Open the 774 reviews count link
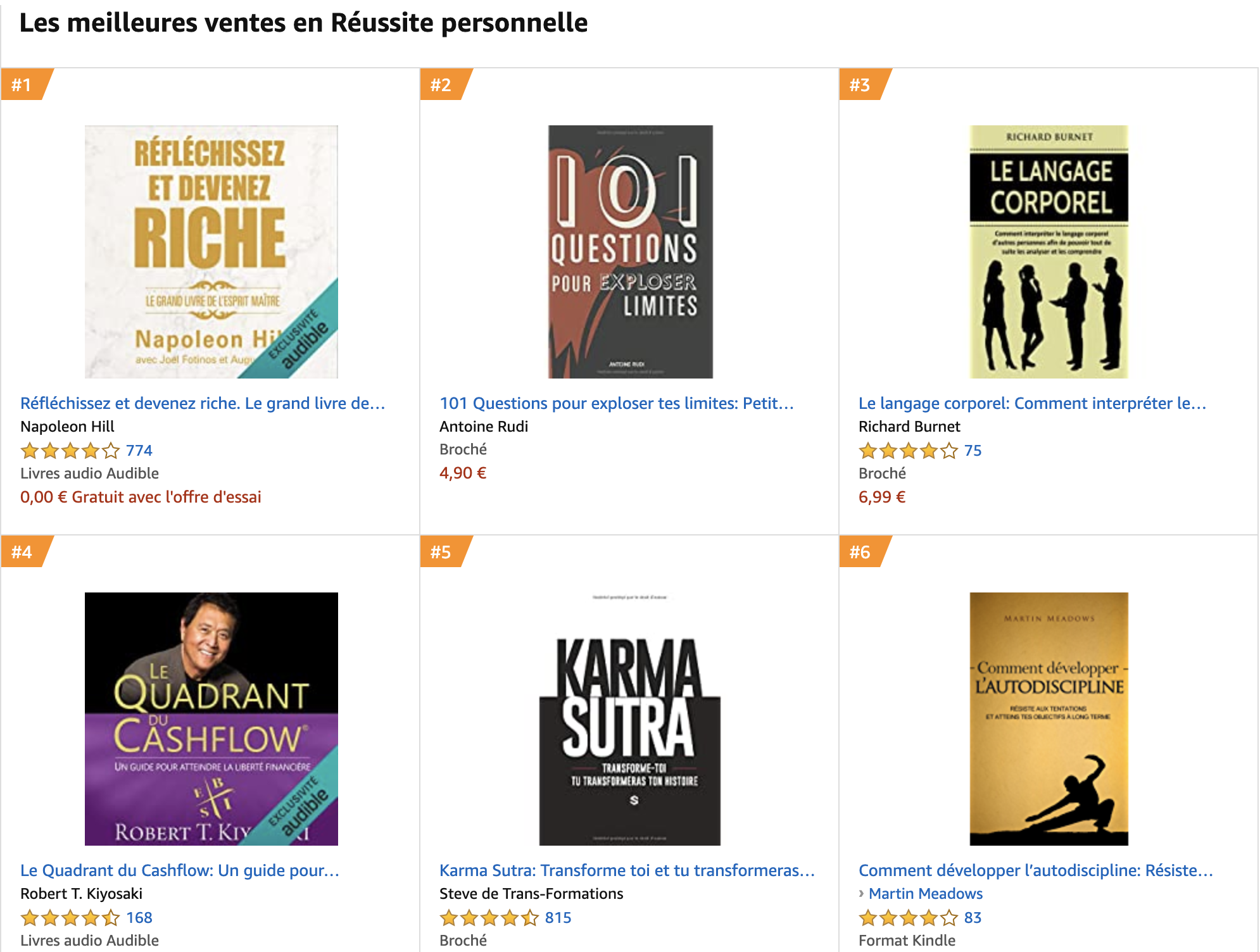This screenshot has height=952, width=1260. click(x=139, y=451)
